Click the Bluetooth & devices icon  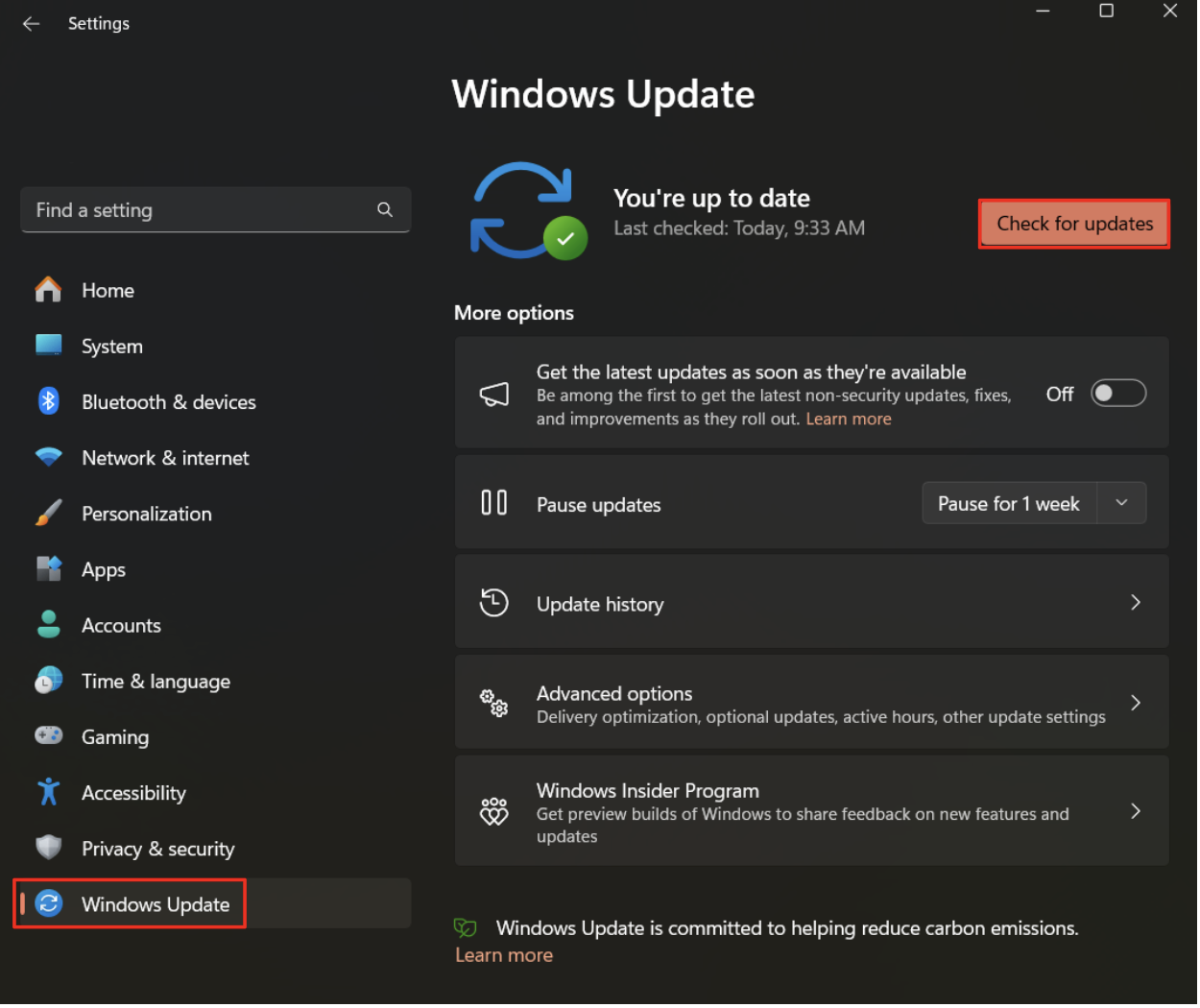[48, 401]
